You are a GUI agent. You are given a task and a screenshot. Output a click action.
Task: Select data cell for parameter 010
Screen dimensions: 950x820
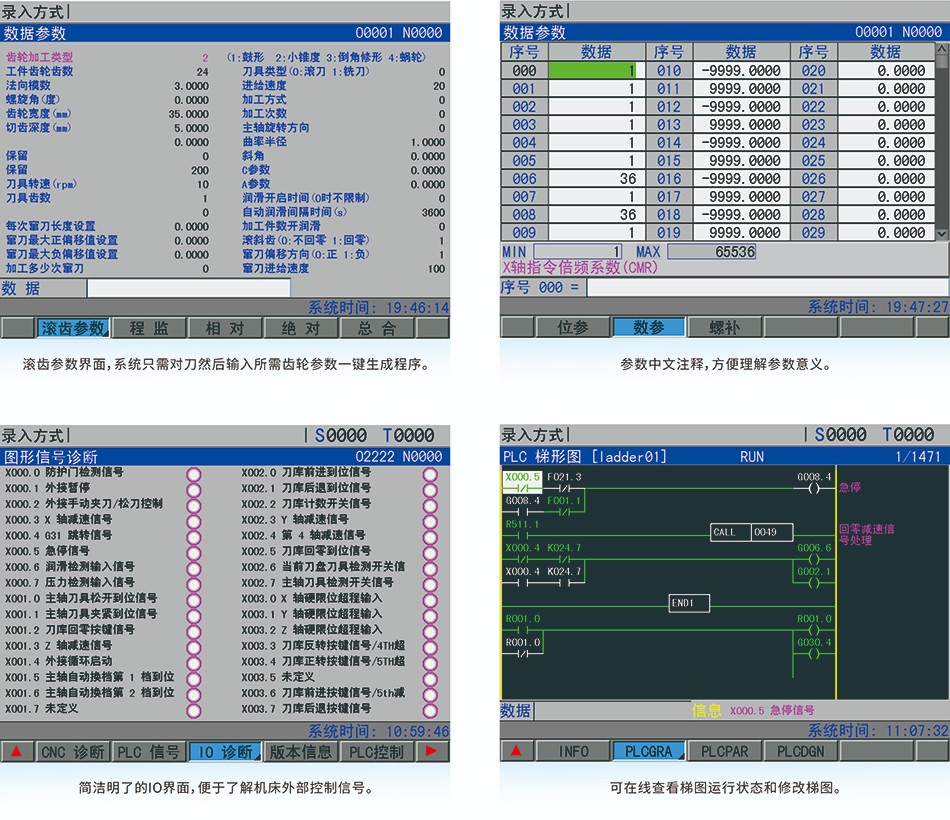click(740, 70)
